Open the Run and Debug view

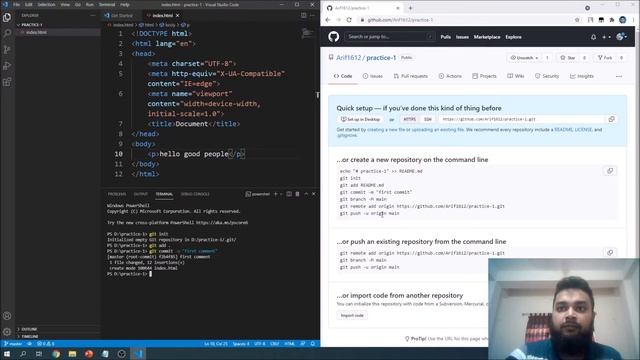(x=7, y=66)
